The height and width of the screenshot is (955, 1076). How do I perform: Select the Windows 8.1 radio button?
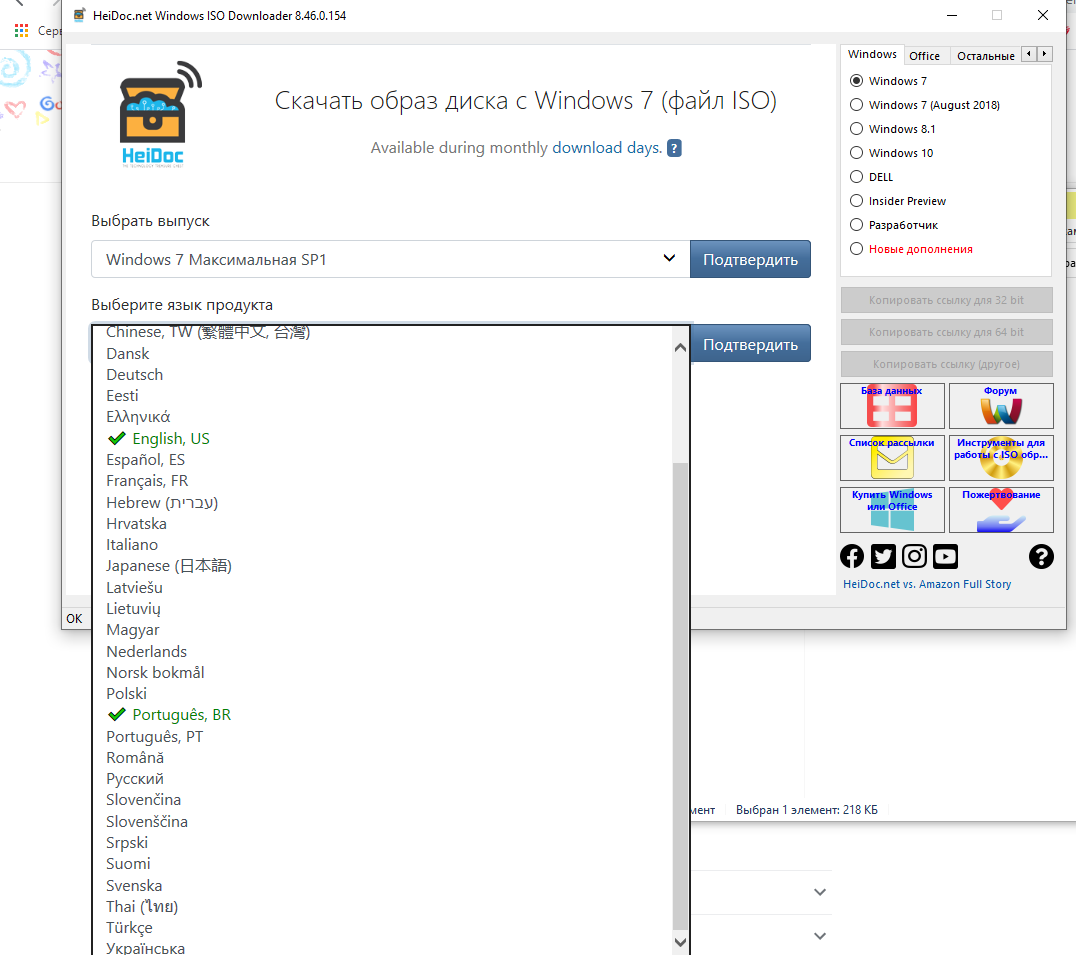tap(856, 129)
